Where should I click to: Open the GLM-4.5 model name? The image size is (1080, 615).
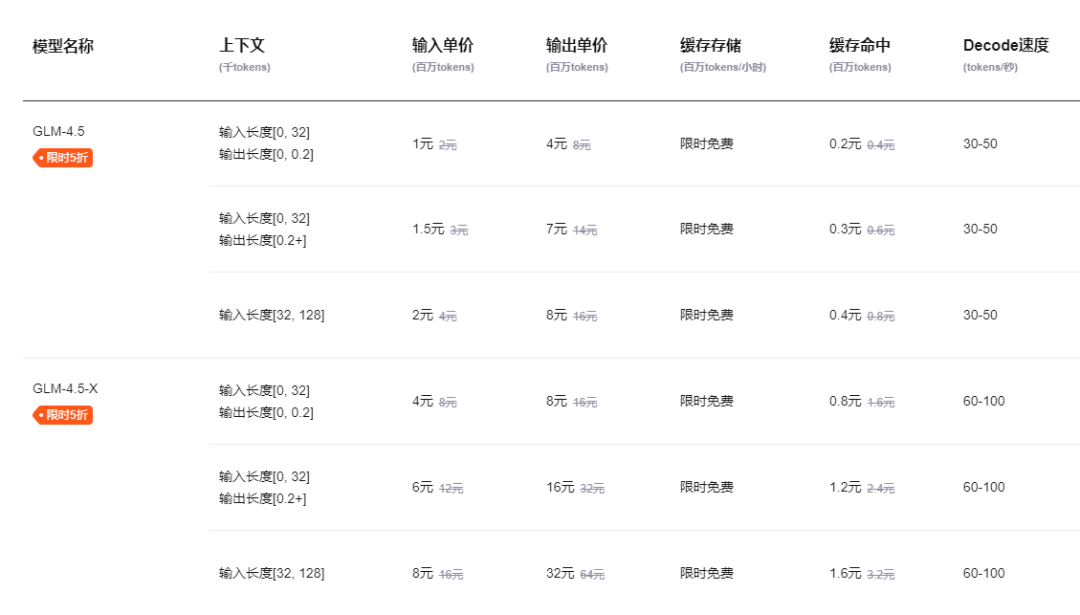click(59, 131)
